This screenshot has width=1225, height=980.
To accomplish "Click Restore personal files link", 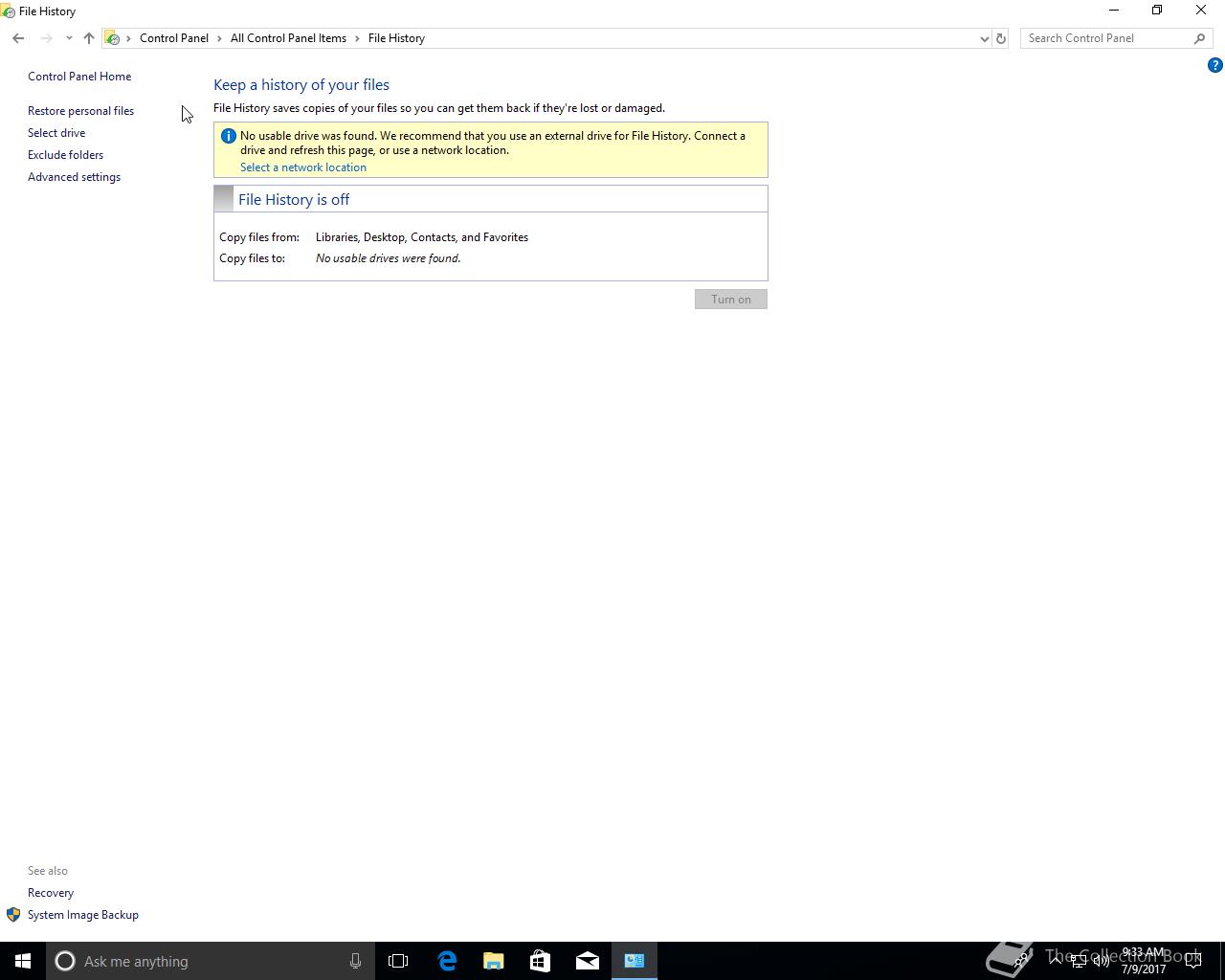I will click(x=80, y=111).
